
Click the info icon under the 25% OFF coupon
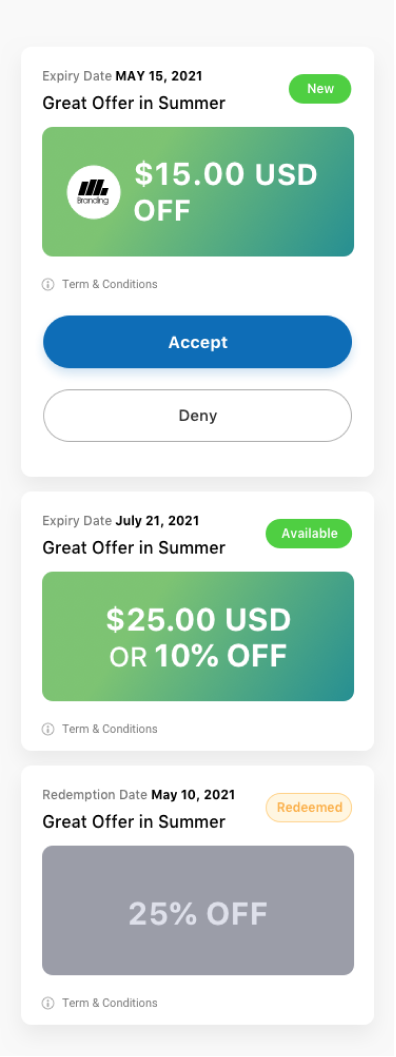pos(48,1003)
